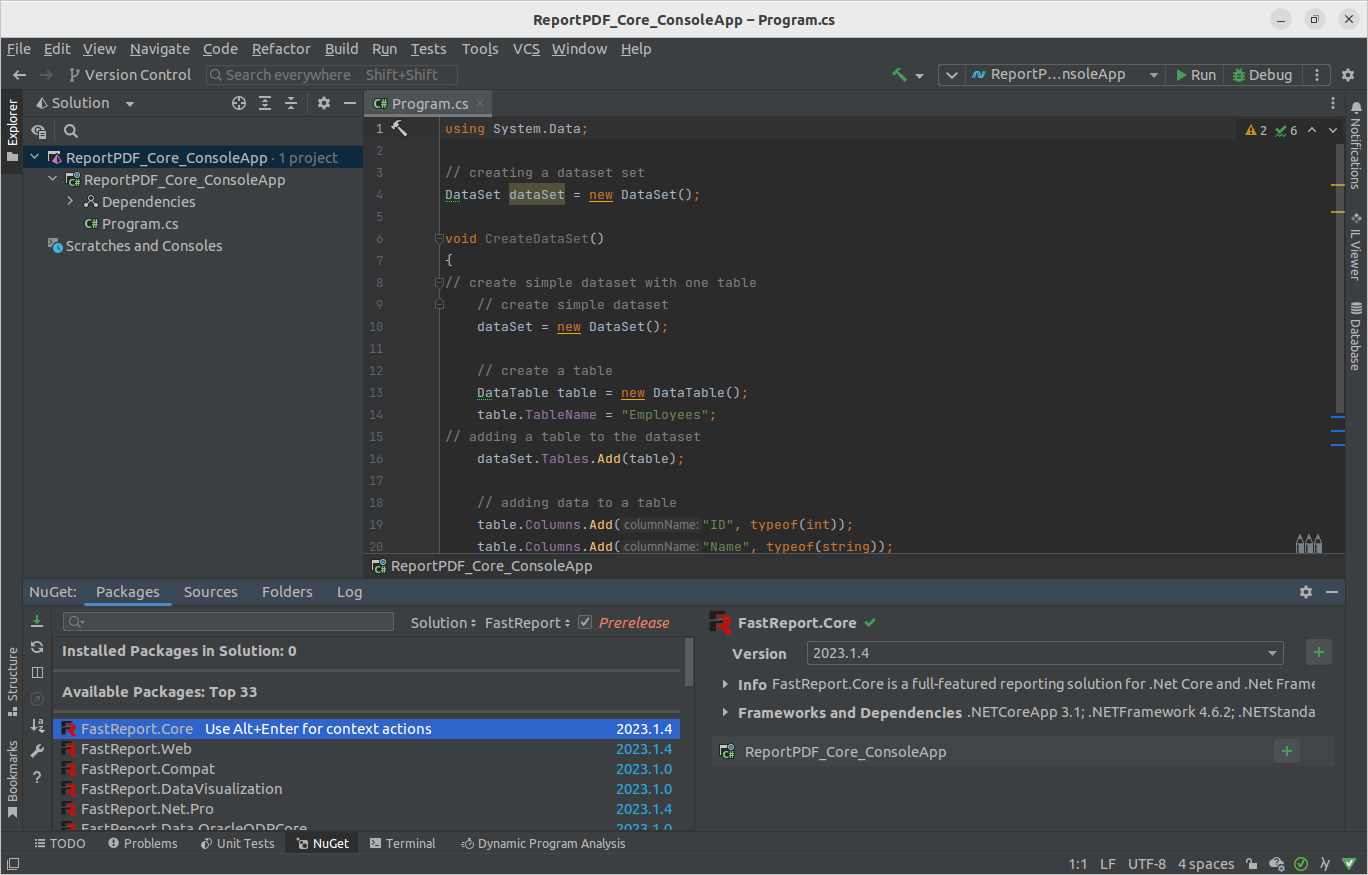The height and width of the screenshot is (875, 1368).
Task: Expand the Info section of FastReport.Core
Action: [x=725, y=684]
